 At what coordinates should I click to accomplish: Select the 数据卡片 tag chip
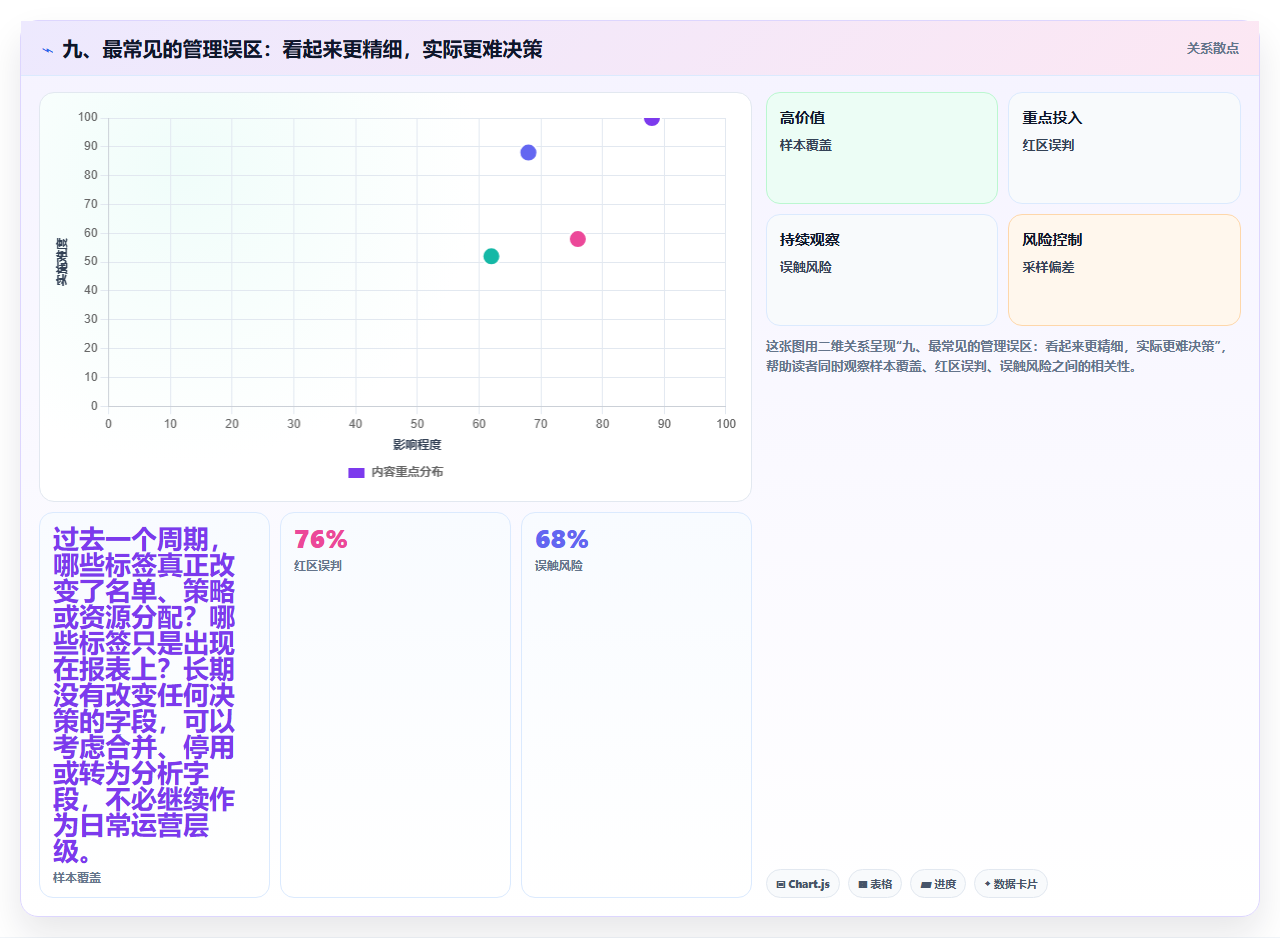1011,884
